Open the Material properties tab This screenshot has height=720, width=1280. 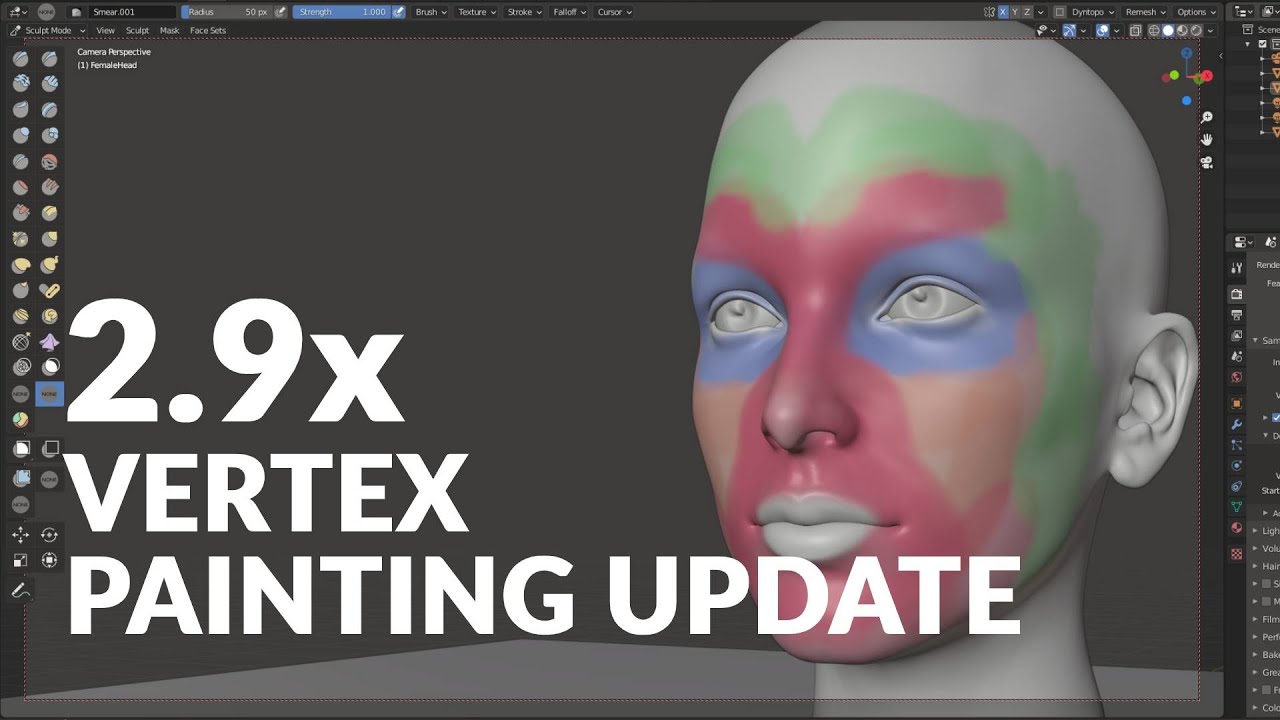(1237, 528)
